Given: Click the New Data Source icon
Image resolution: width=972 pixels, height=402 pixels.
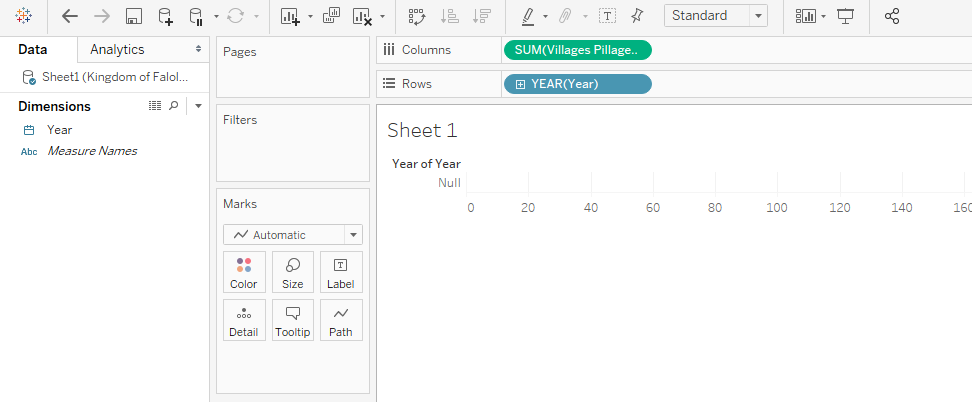Looking at the screenshot, I should pos(165,16).
